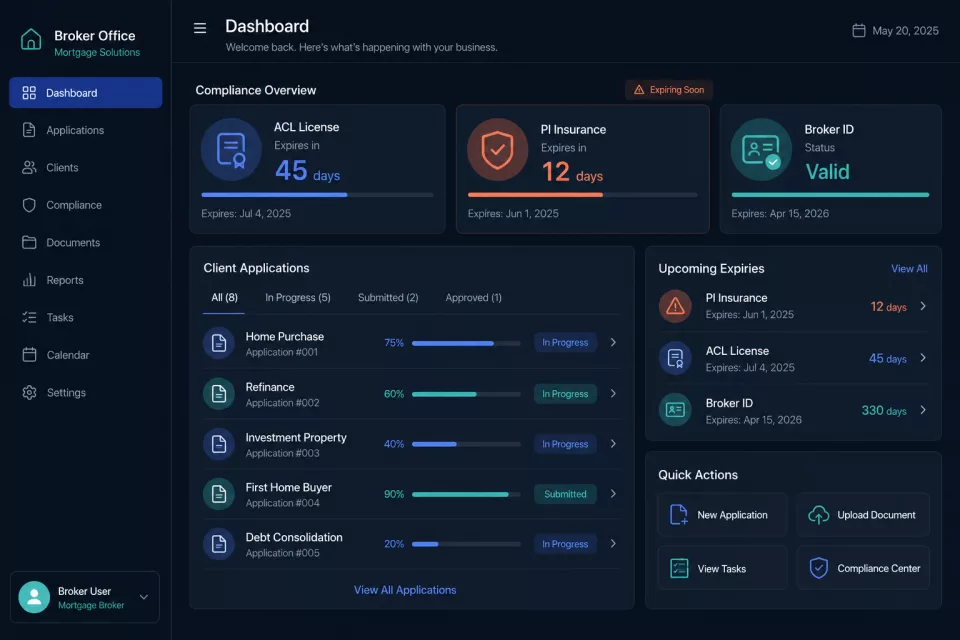Expand Broker ID expiry chevron in Upcoming Expiries
960x640 pixels.
(923, 410)
